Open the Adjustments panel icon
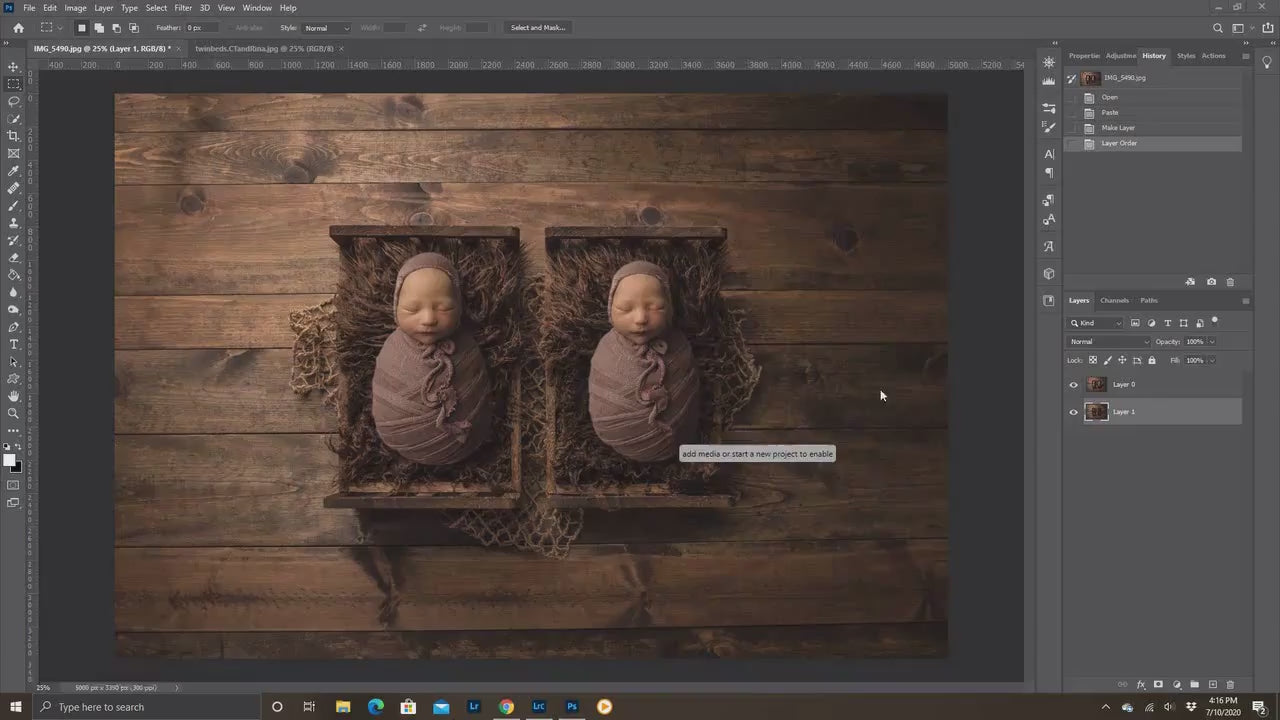The width and height of the screenshot is (1280, 720). (x=1119, y=55)
